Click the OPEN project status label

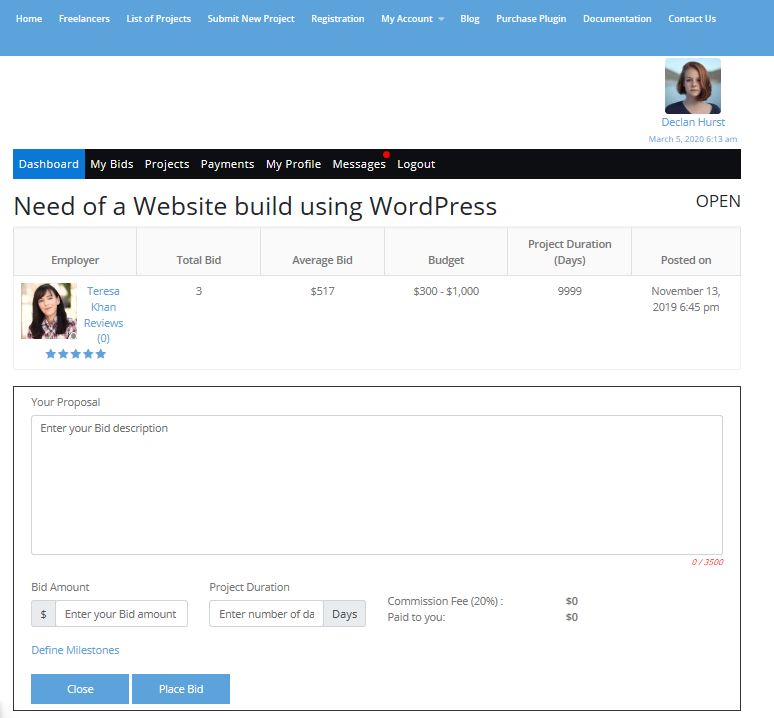point(718,201)
